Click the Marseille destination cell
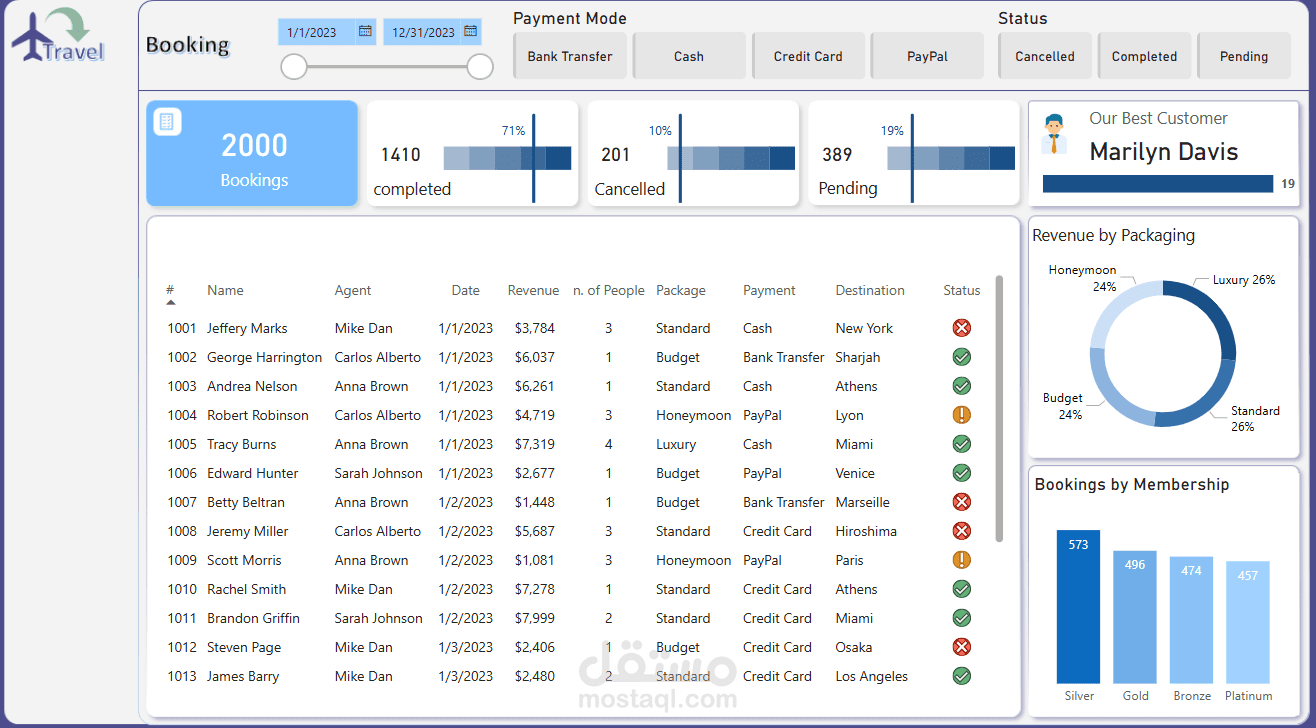The height and width of the screenshot is (728, 1316). click(x=862, y=502)
